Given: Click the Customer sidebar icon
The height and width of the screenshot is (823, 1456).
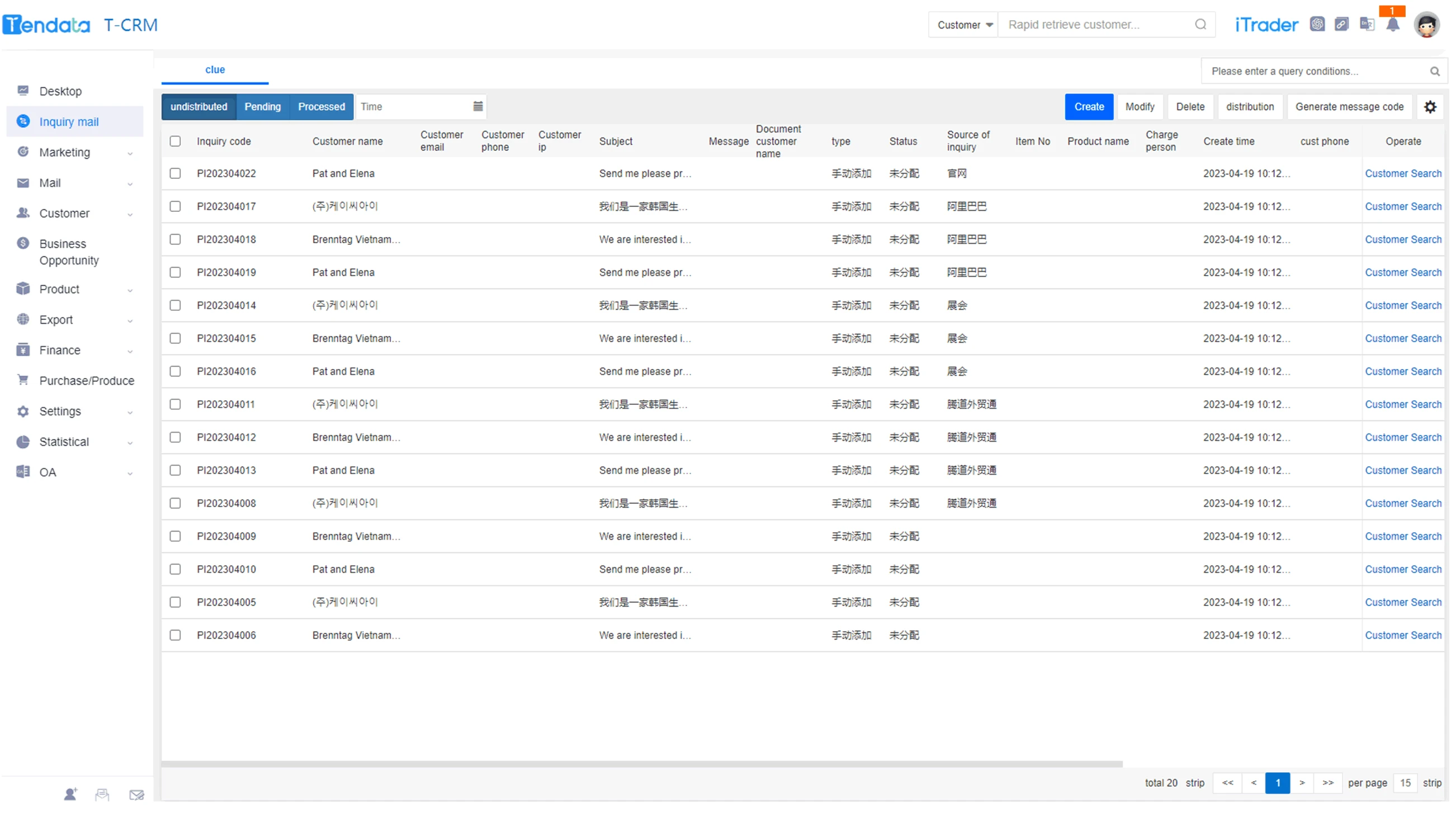Looking at the screenshot, I should click(23, 212).
